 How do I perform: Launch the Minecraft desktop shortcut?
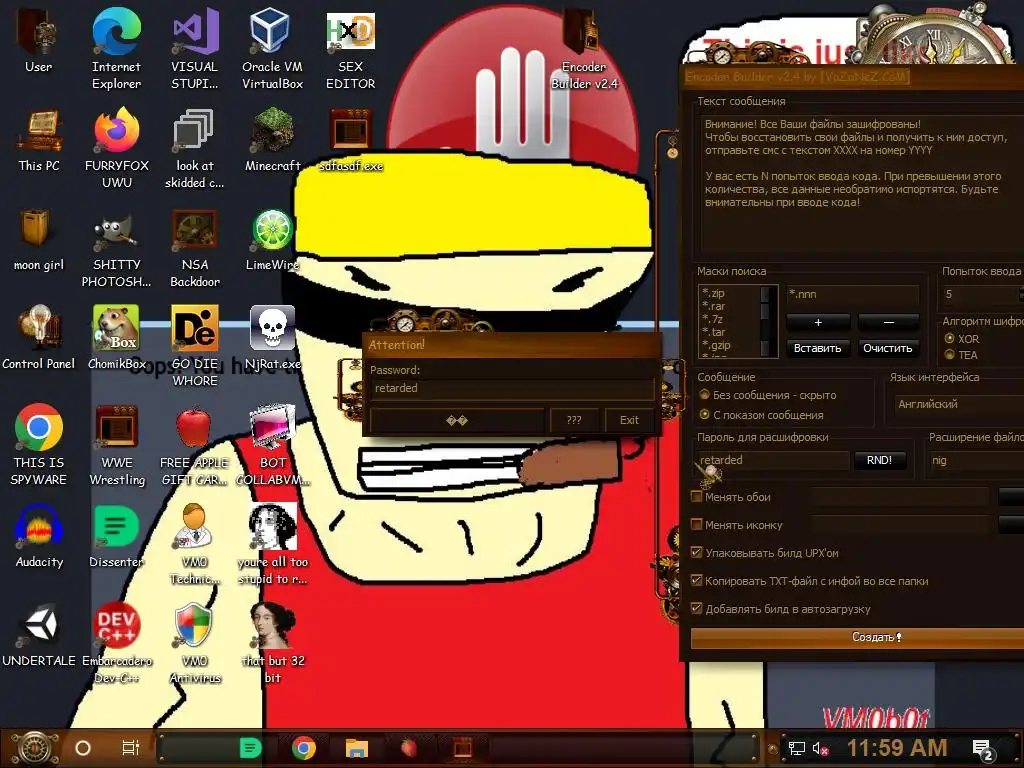coord(272,140)
